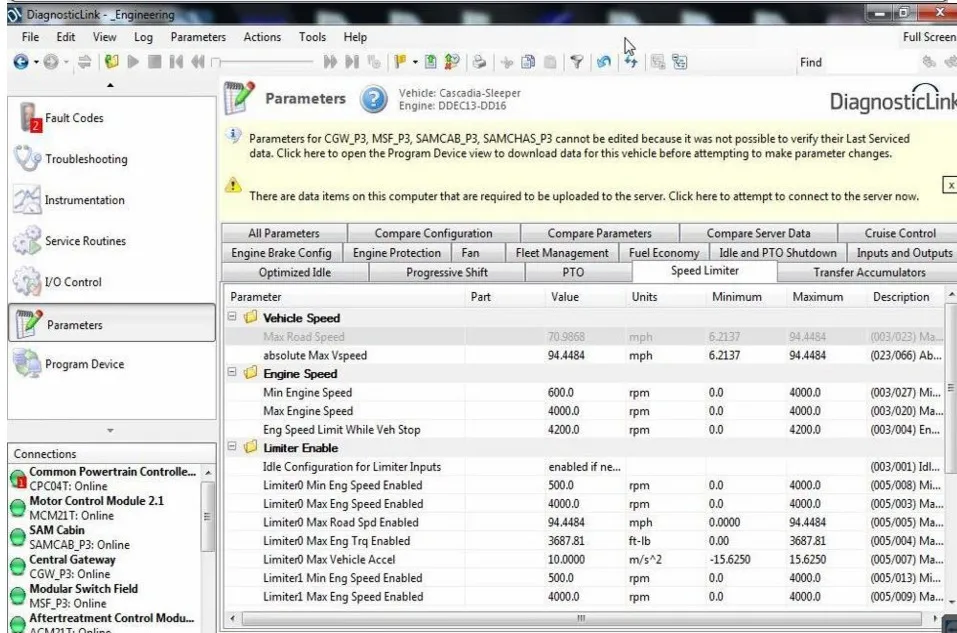Switch to the Compare Server Data tab
This screenshot has height=633, width=957.
[x=759, y=233]
